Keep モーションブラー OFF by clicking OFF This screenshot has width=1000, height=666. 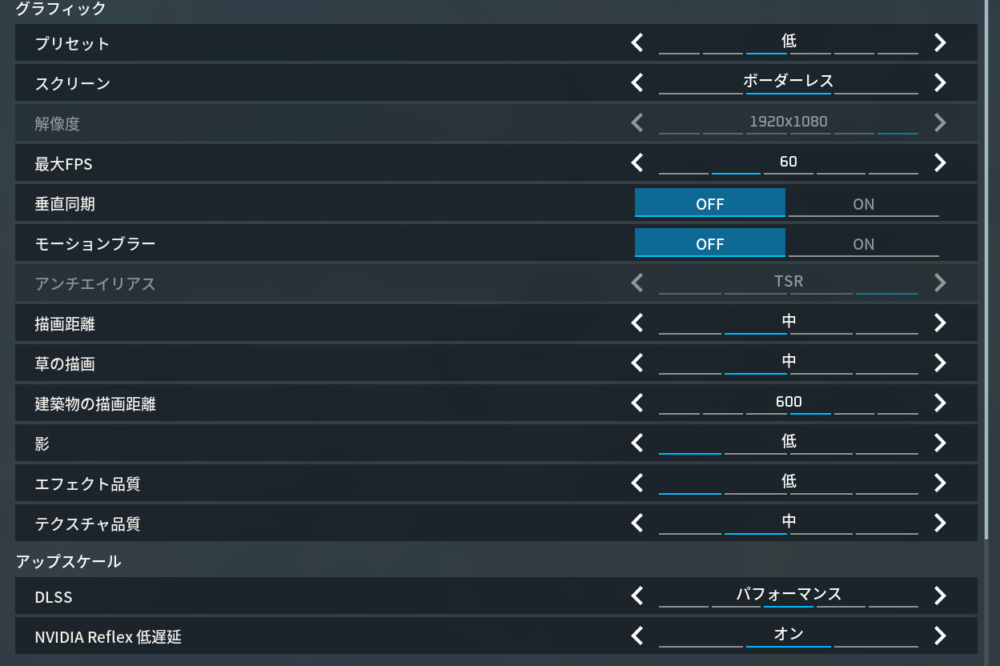pos(710,243)
